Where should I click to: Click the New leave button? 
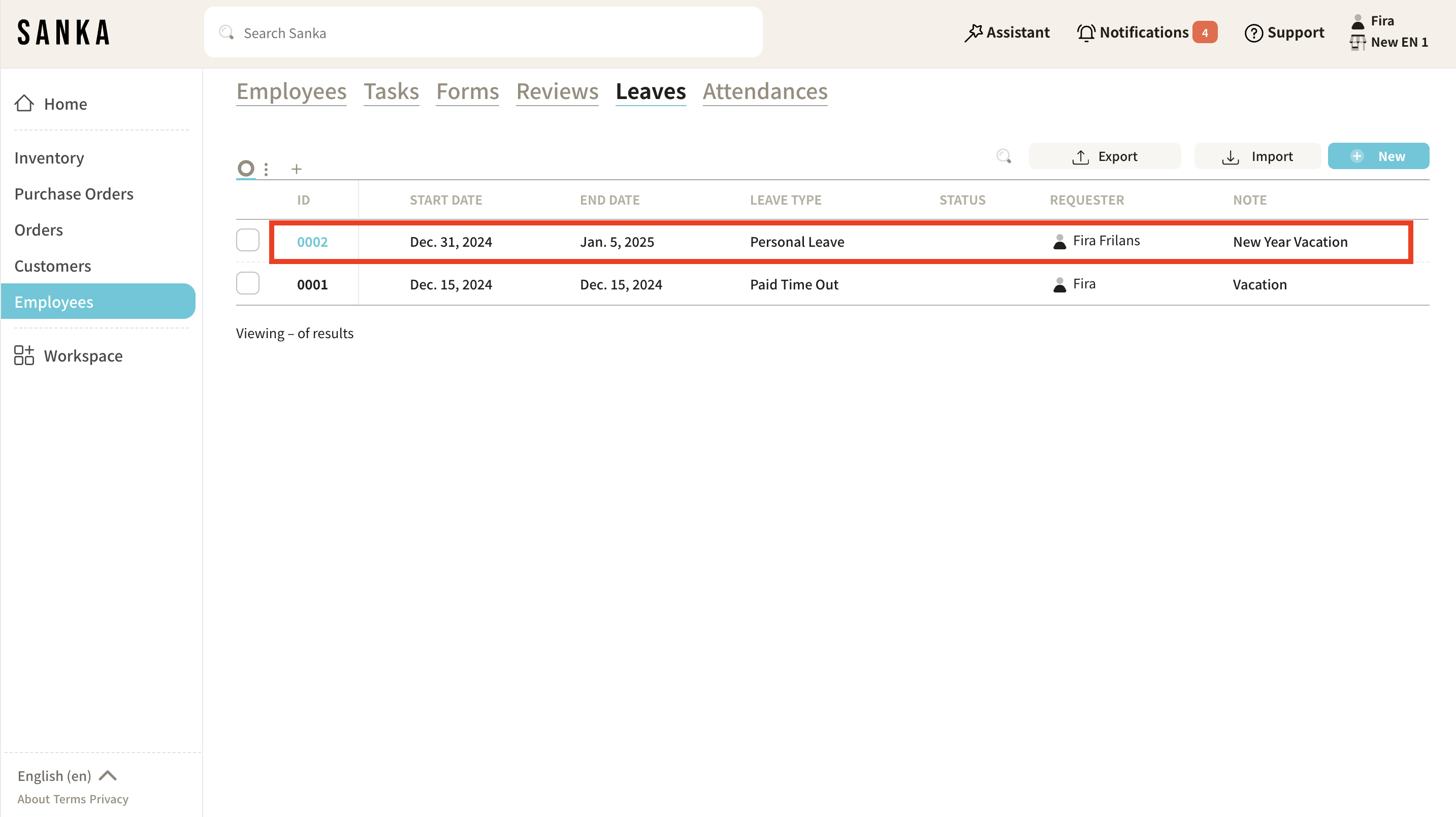[1378, 156]
